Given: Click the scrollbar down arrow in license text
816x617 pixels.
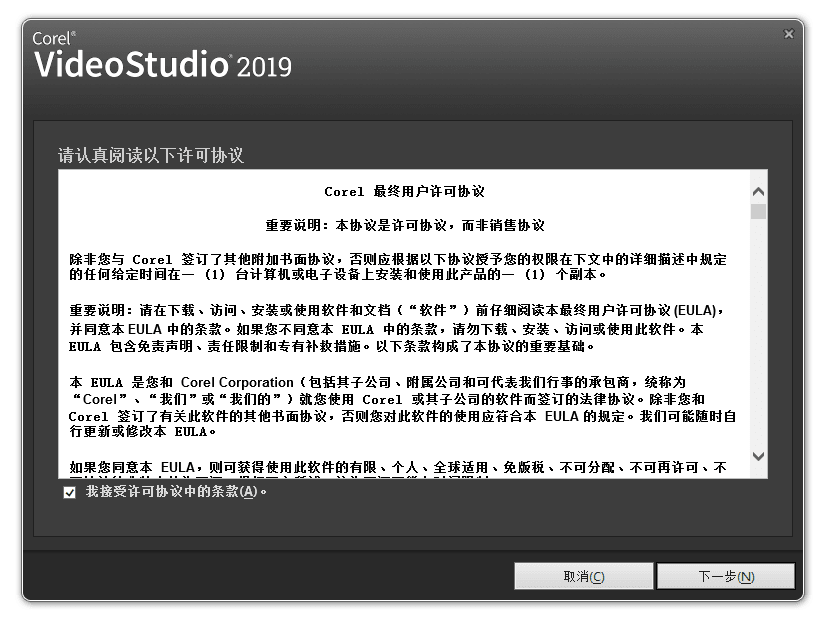Looking at the screenshot, I should click(x=759, y=456).
